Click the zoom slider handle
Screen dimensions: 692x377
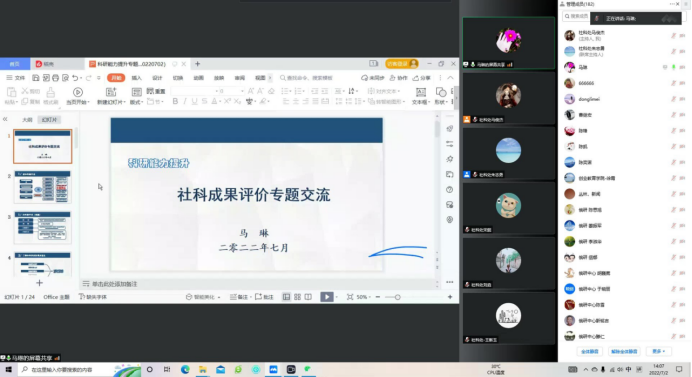coord(398,297)
